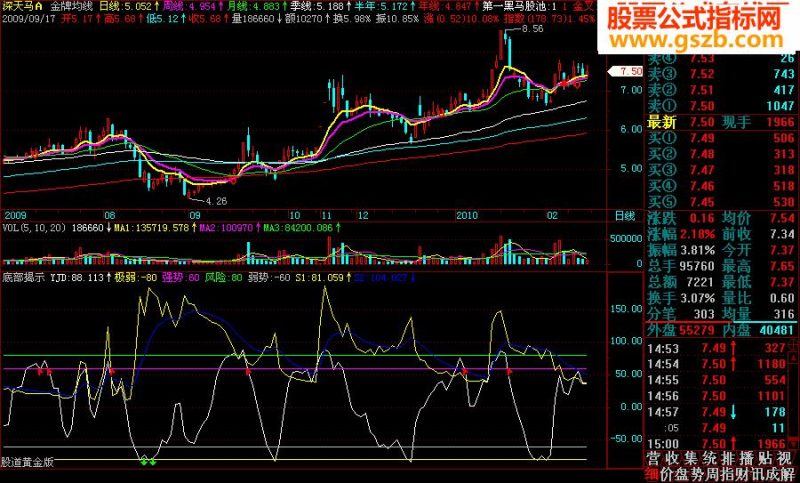Open the red 细 detail tab

click(x=653, y=474)
